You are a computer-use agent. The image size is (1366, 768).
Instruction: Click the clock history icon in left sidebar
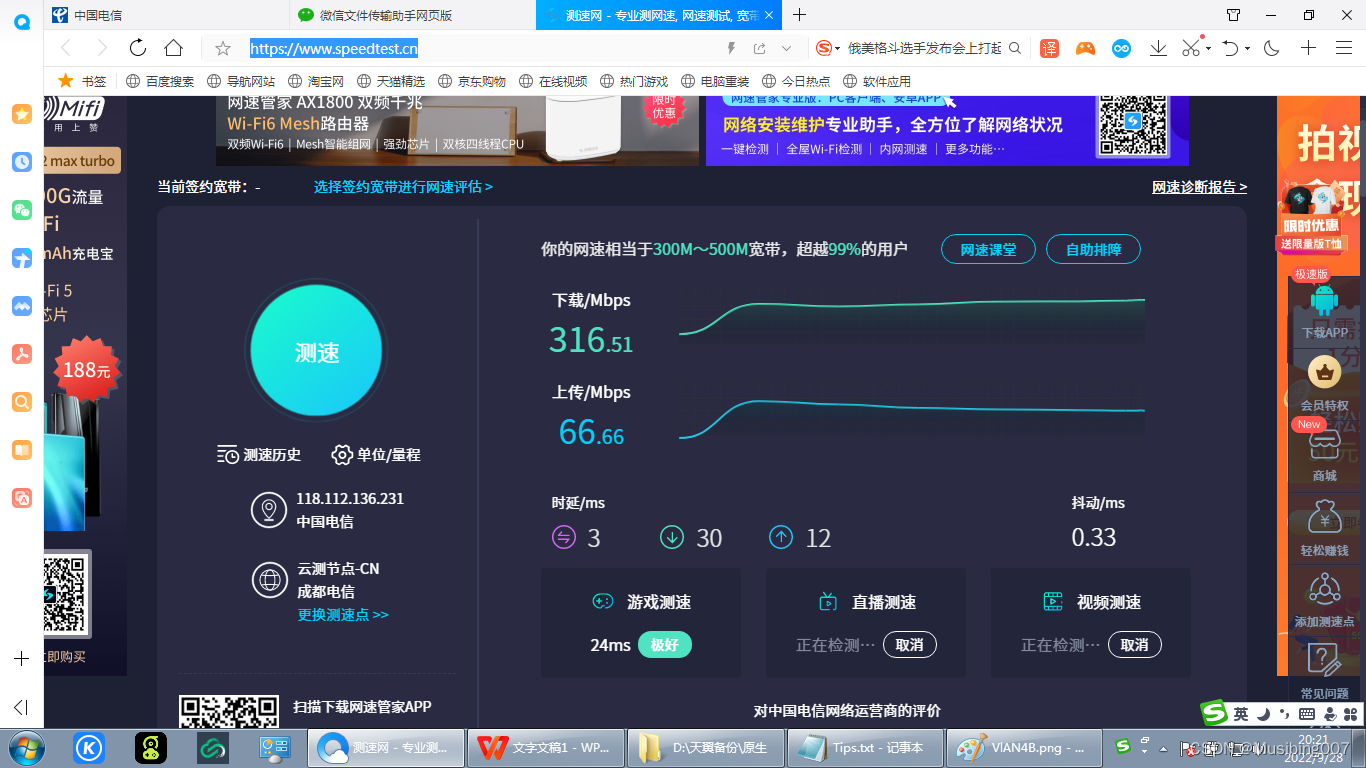click(x=22, y=162)
